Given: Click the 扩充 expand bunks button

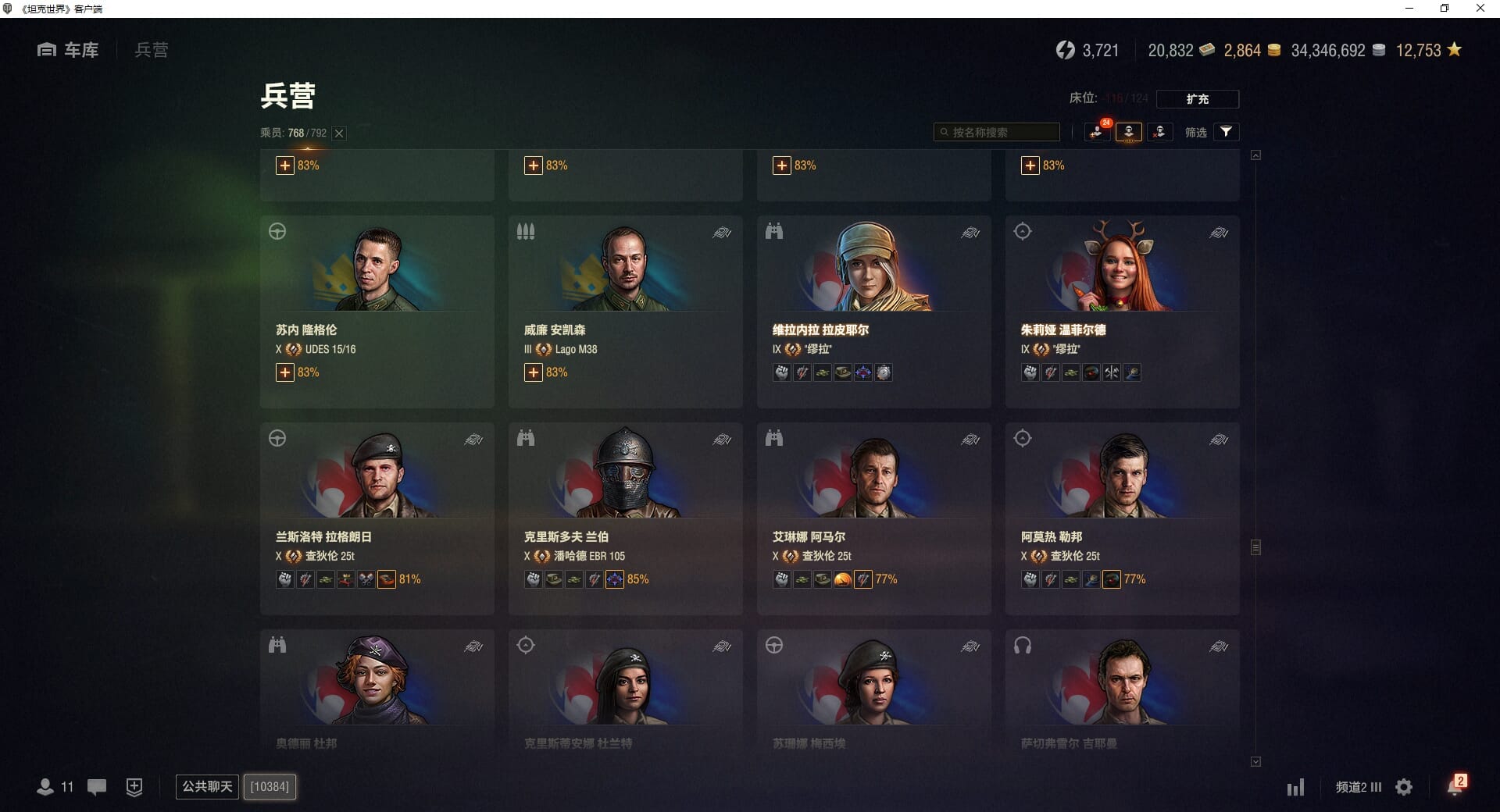Looking at the screenshot, I should tap(1197, 98).
